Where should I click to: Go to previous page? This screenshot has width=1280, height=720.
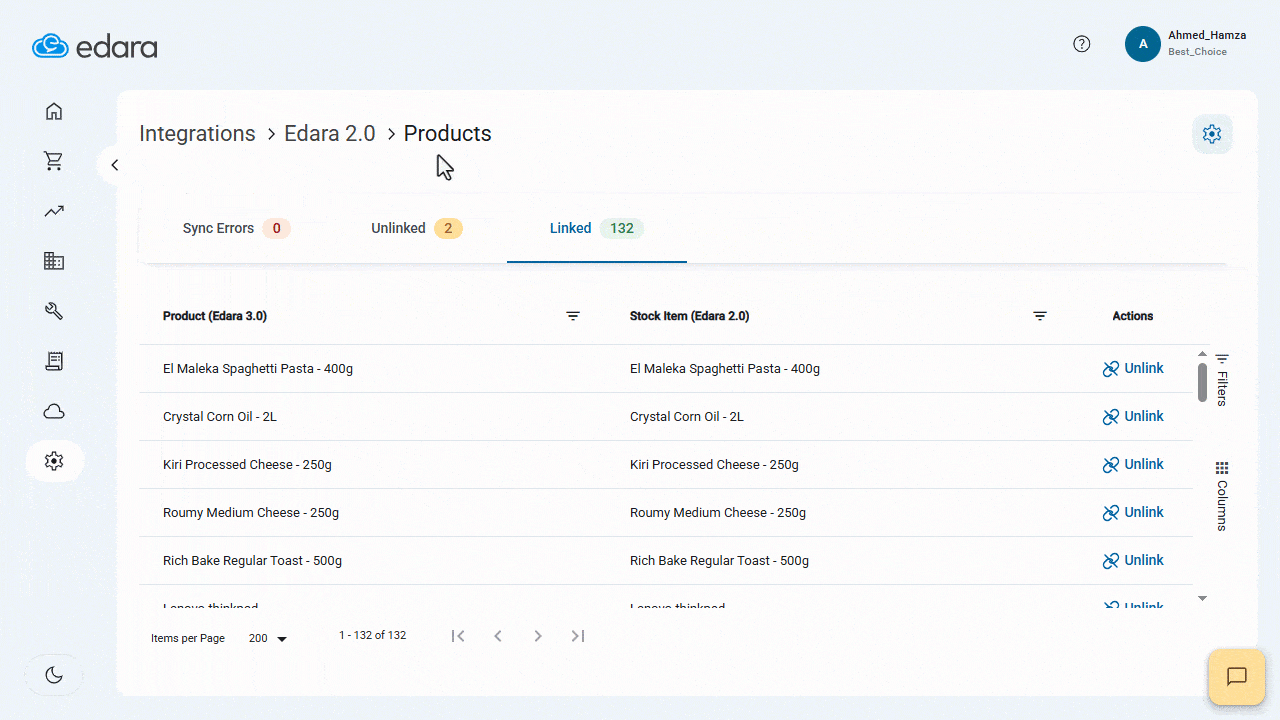click(x=498, y=636)
